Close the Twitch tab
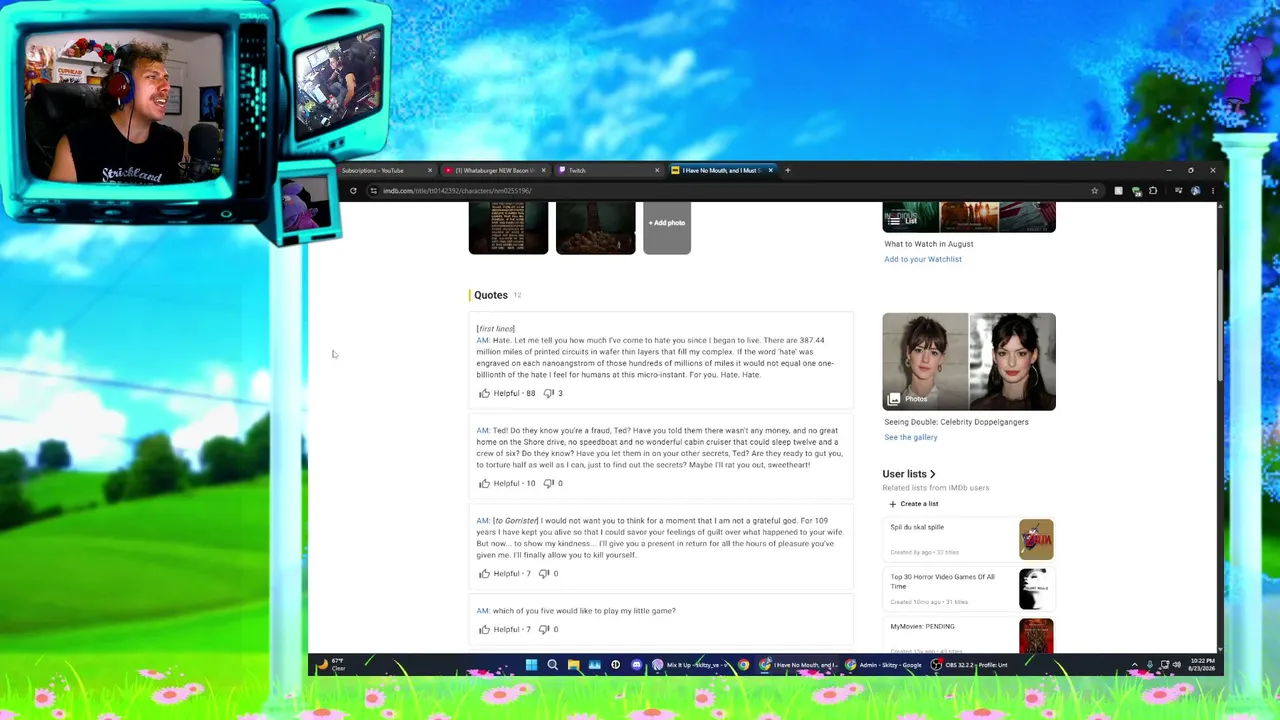This screenshot has height=720, width=1280. point(657,171)
